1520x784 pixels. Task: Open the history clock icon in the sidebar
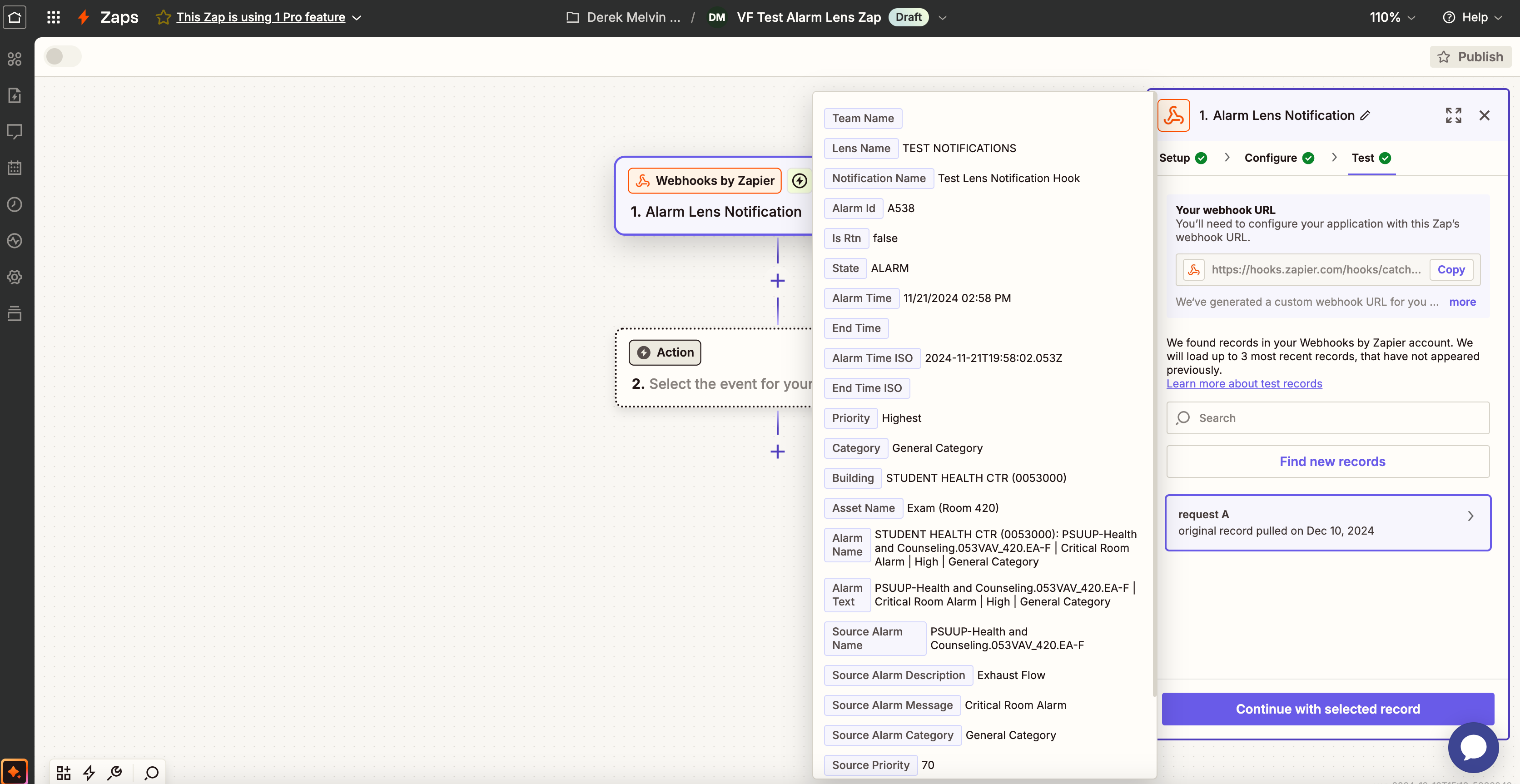click(15, 205)
